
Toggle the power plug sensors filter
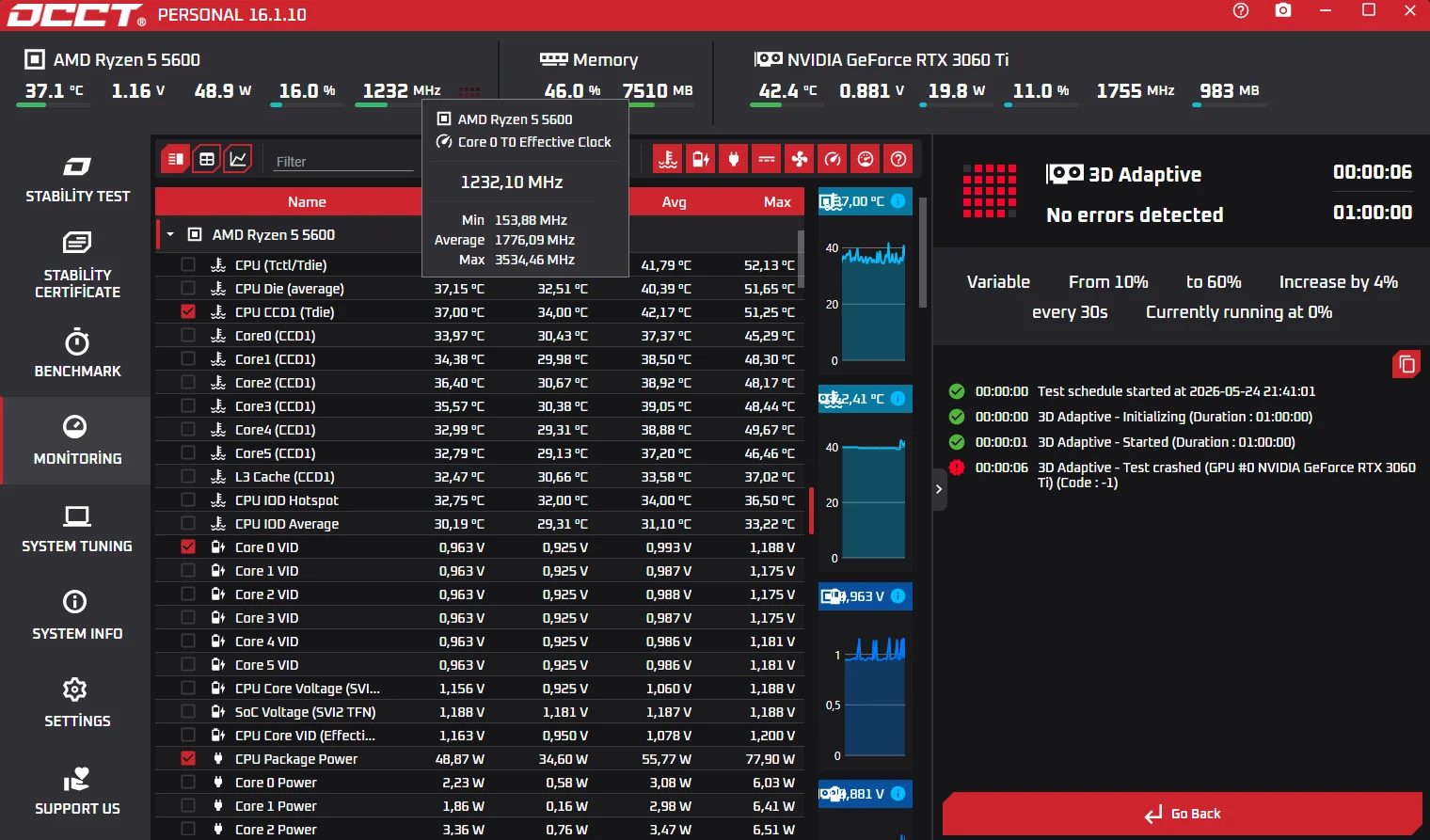tap(734, 159)
